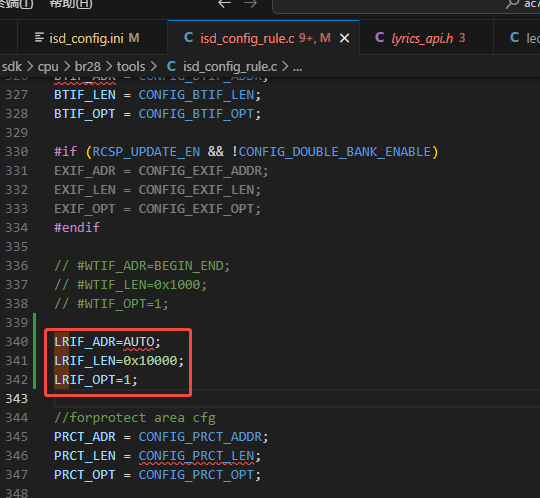Click the breadcrumb ellipsis symbol

click(x=298, y=67)
